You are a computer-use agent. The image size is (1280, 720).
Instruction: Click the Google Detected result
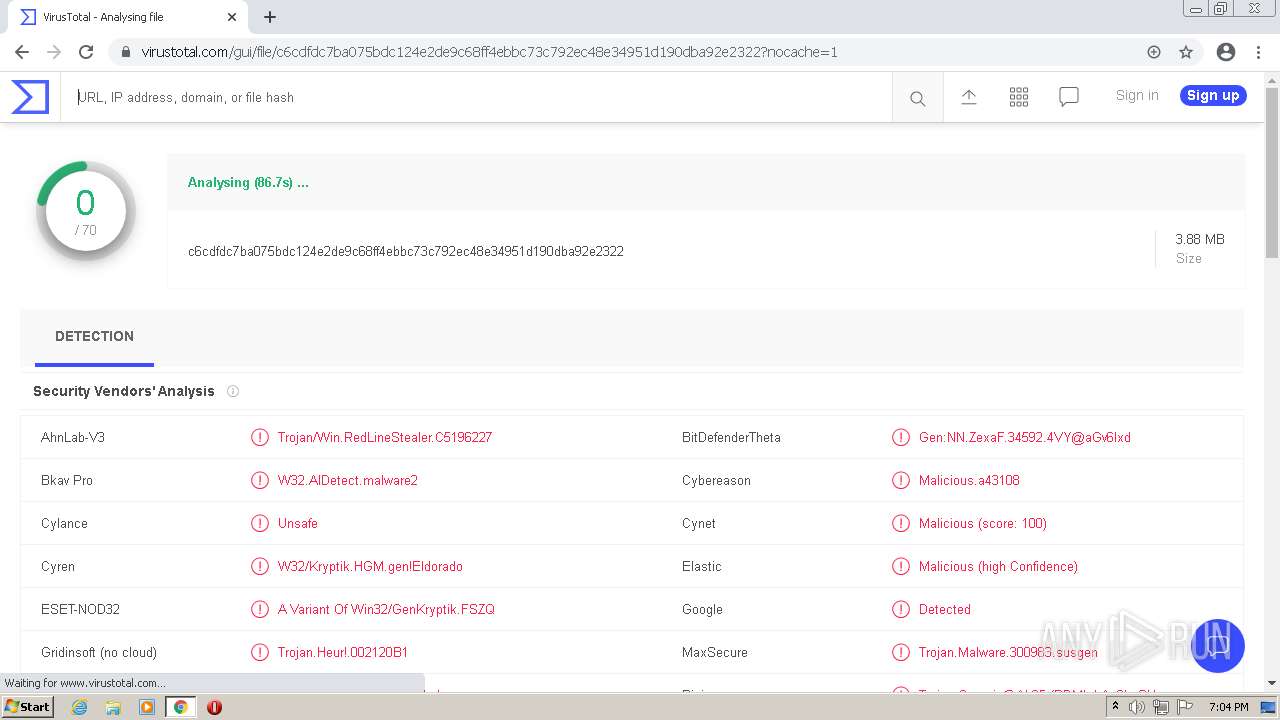click(x=945, y=609)
